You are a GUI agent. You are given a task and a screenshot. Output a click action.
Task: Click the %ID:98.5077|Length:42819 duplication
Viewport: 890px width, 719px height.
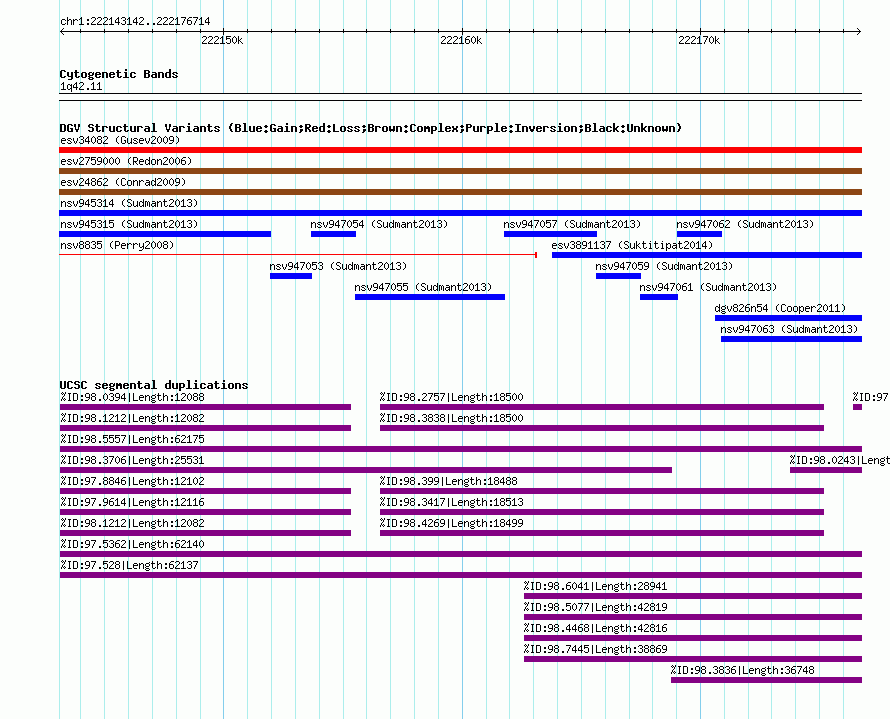point(693,617)
